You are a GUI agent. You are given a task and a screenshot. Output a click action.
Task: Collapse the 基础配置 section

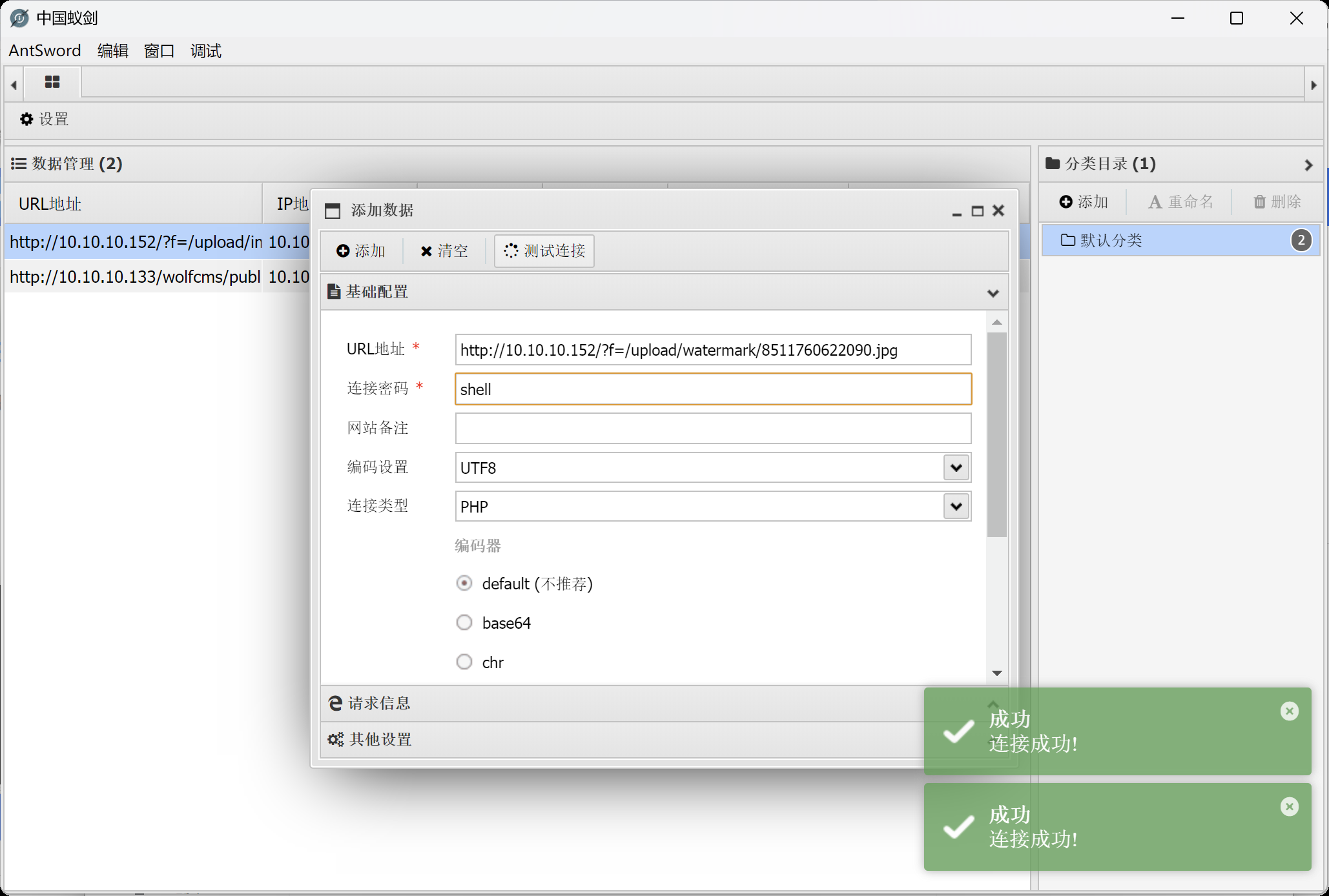[993, 292]
